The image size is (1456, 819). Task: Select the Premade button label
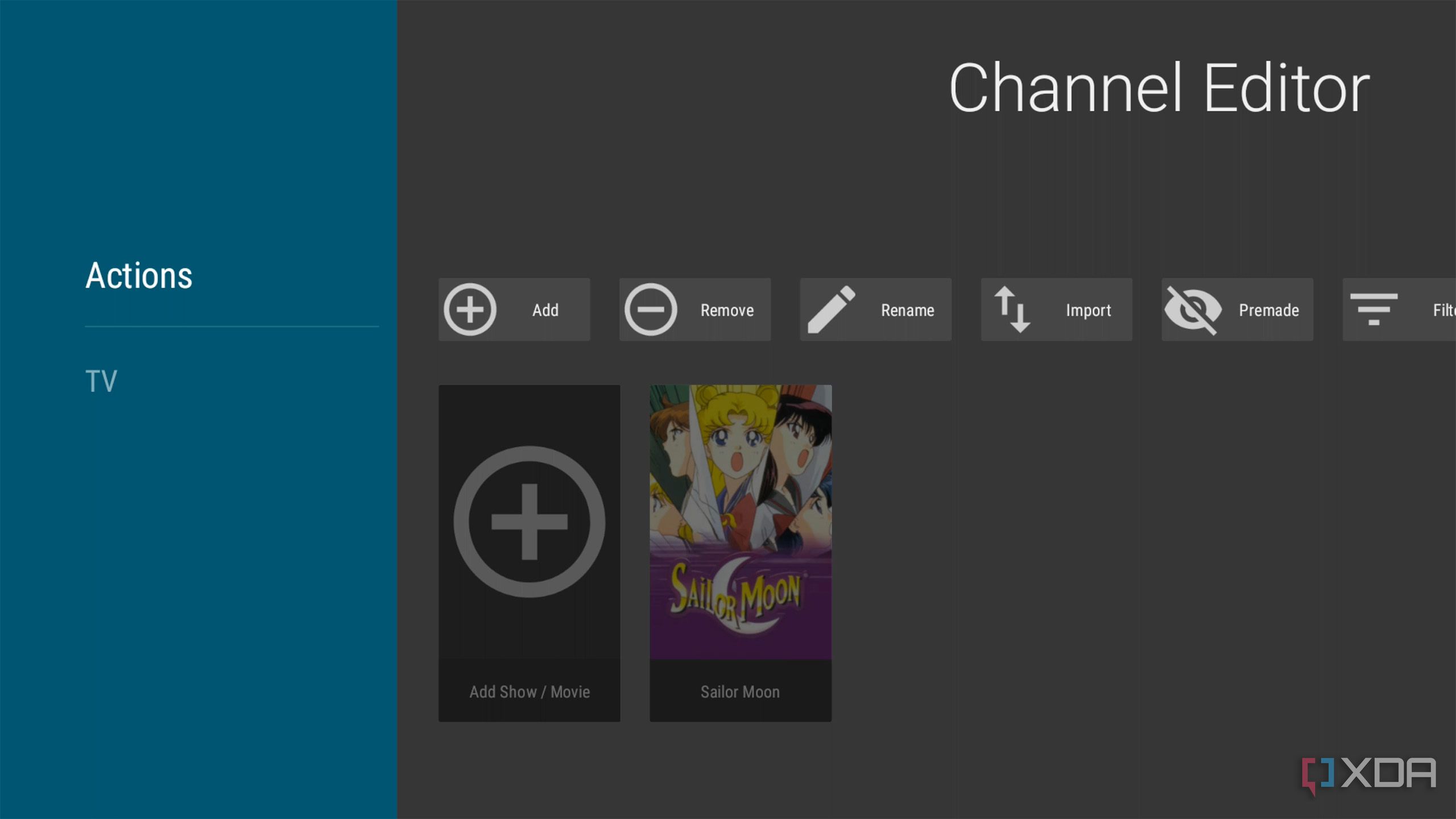pos(1269,310)
